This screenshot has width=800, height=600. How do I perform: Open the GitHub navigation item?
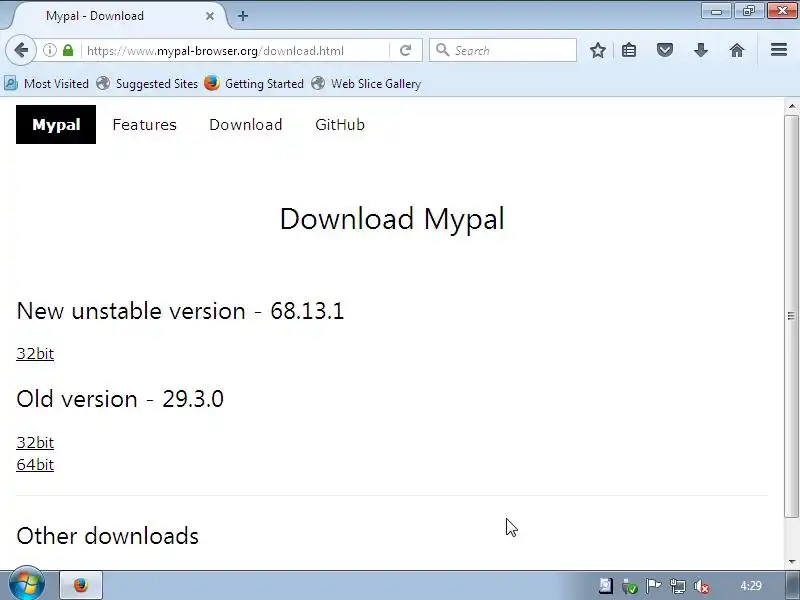(340, 125)
